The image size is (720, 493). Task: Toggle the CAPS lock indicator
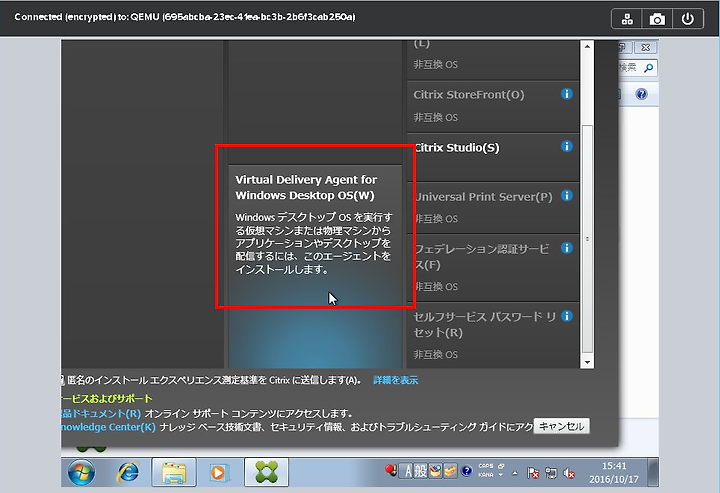tap(485, 466)
